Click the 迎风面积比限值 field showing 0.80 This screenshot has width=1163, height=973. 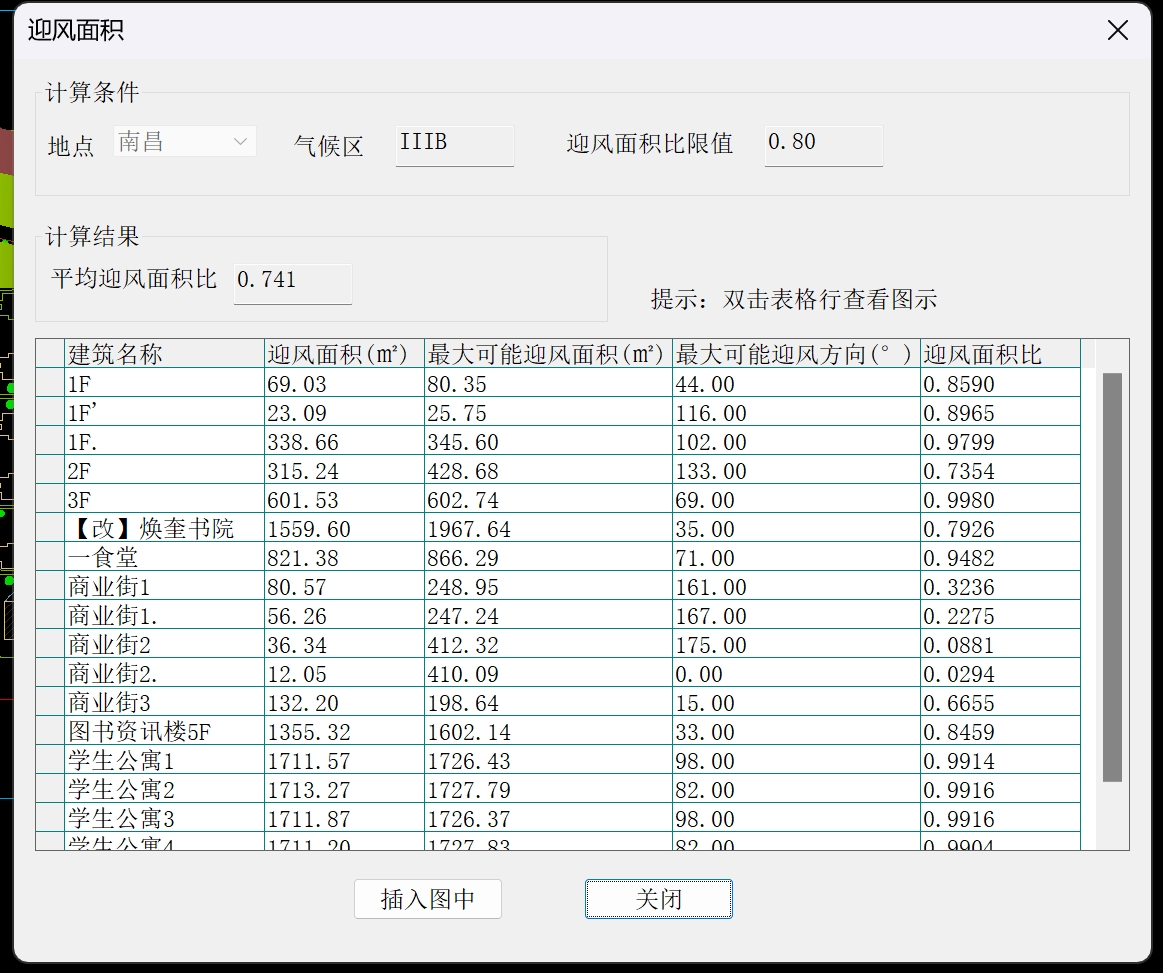[823, 143]
